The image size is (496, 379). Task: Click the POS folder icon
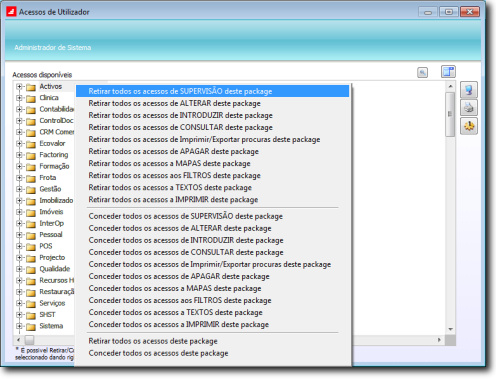click(31, 247)
